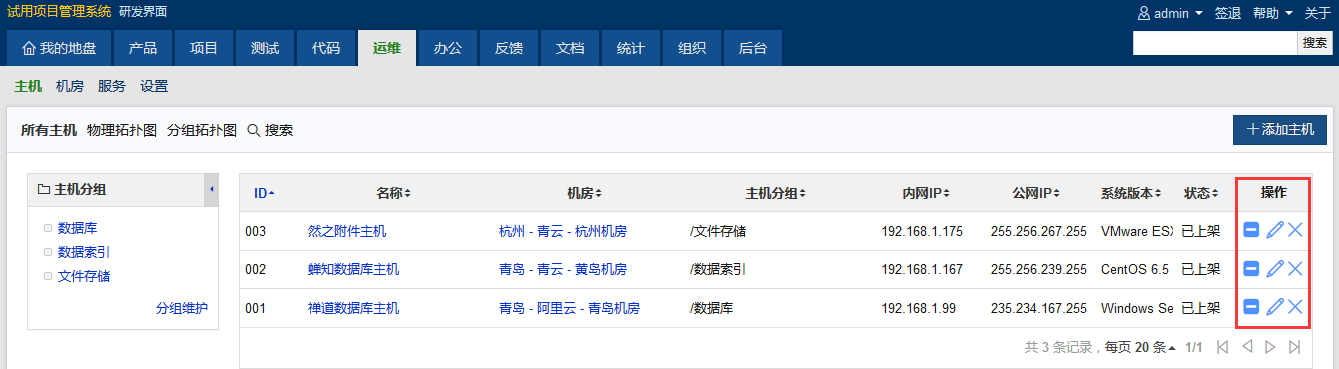The image size is (1339, 369).
Task: Sort table by 主机分组 column
Action: coord(776,193)
